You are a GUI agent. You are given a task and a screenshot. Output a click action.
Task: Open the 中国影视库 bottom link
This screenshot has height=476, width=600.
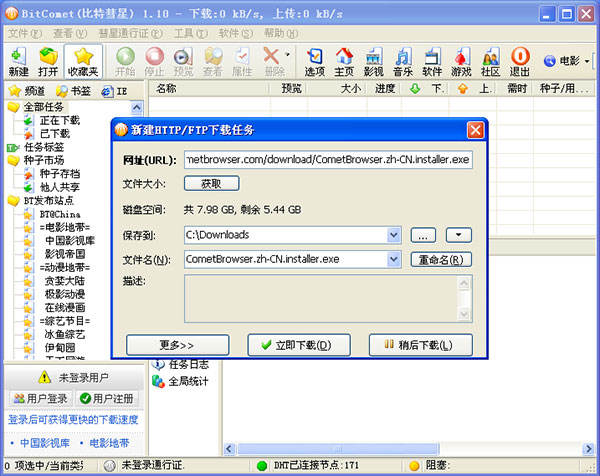click(x=45, y=443)
